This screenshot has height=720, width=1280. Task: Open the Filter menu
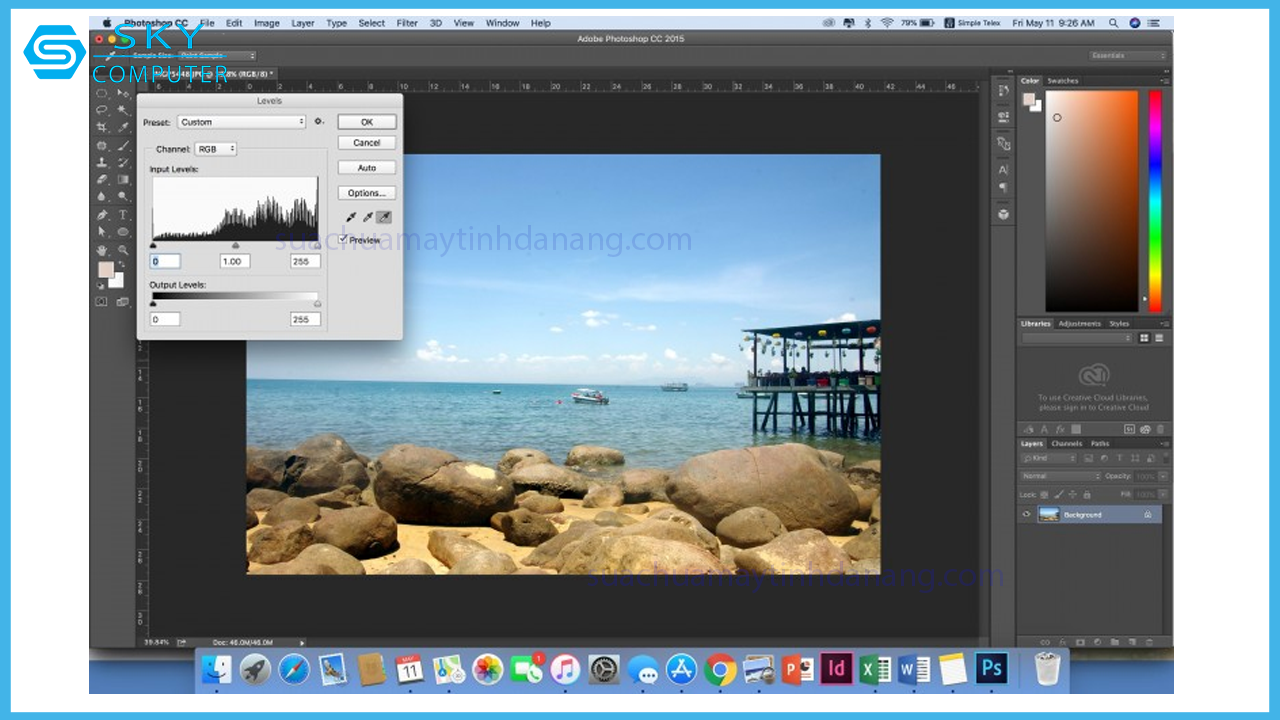pyautogui.click(x=407, y=23)
